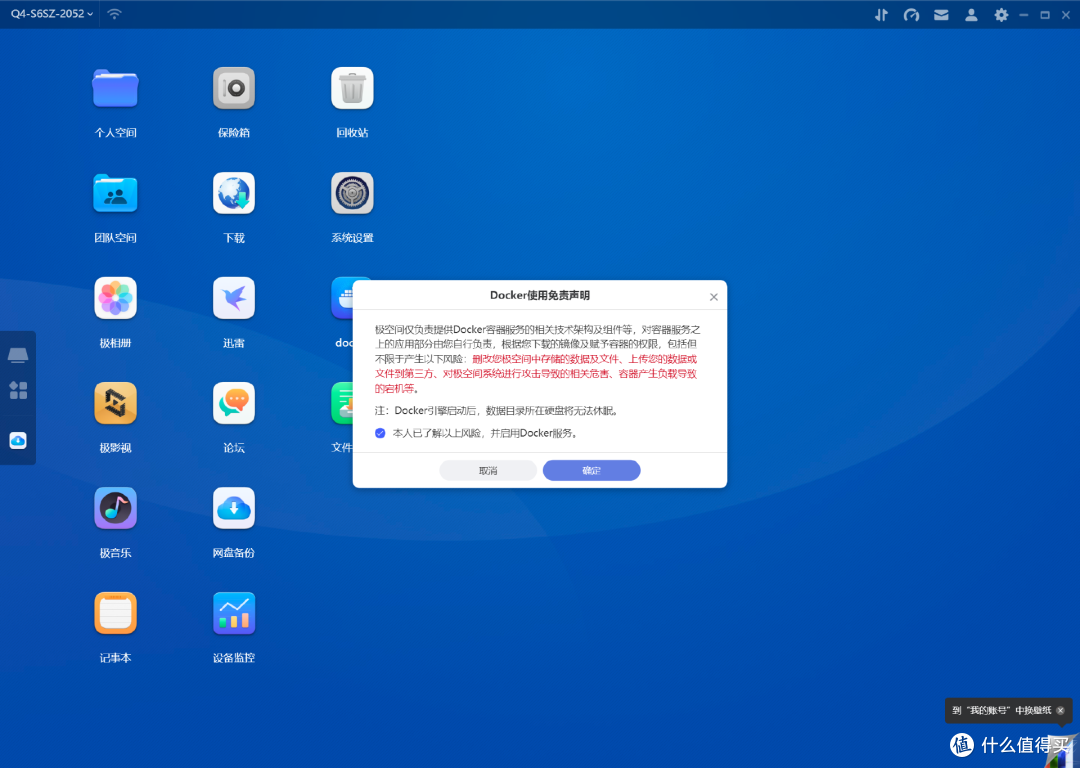Image resolution: width=1080 pixels, height=768 pixels.
Task: Expand the Q4-S6SZ-2052 device dropdown
Action: click(52, 14)
